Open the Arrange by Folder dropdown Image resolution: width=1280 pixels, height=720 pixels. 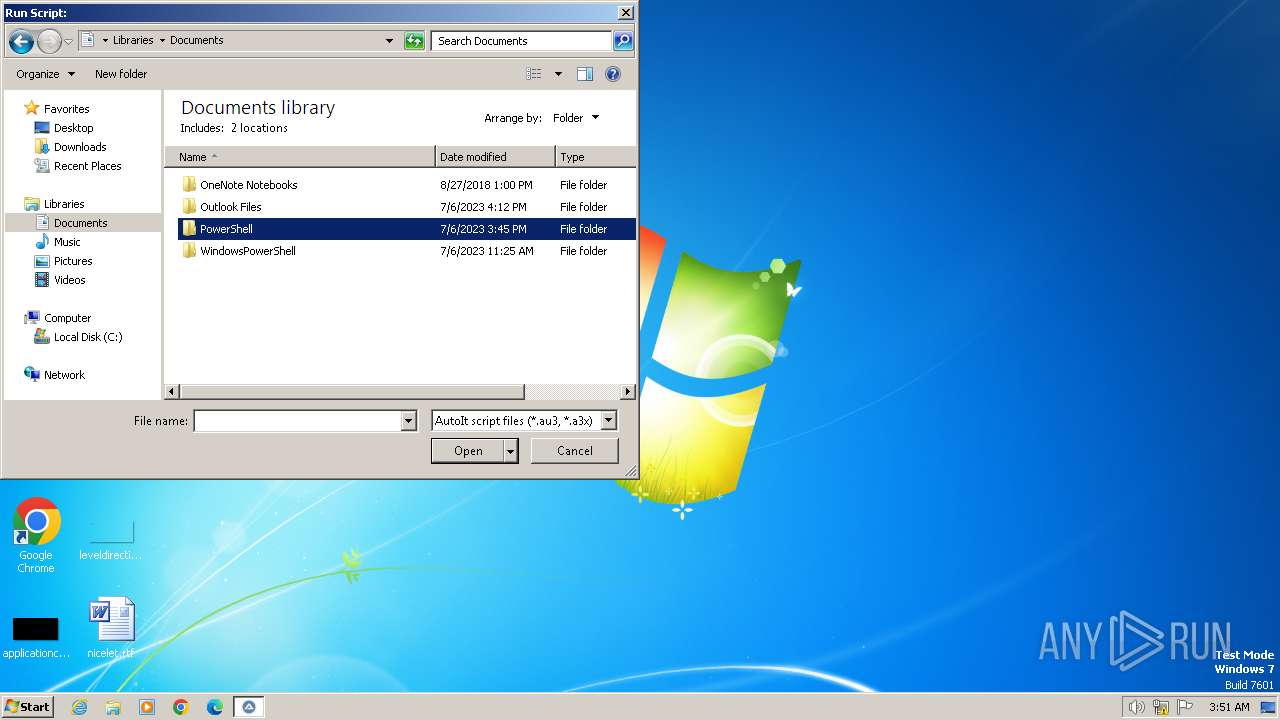(576, 118)
